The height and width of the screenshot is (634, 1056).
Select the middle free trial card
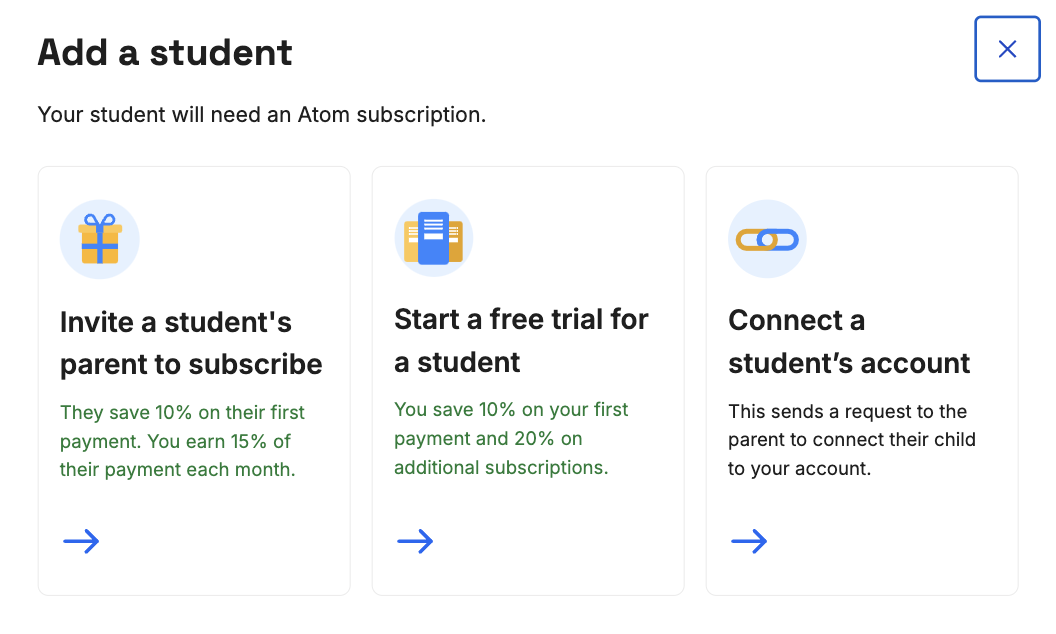(527, 378)
